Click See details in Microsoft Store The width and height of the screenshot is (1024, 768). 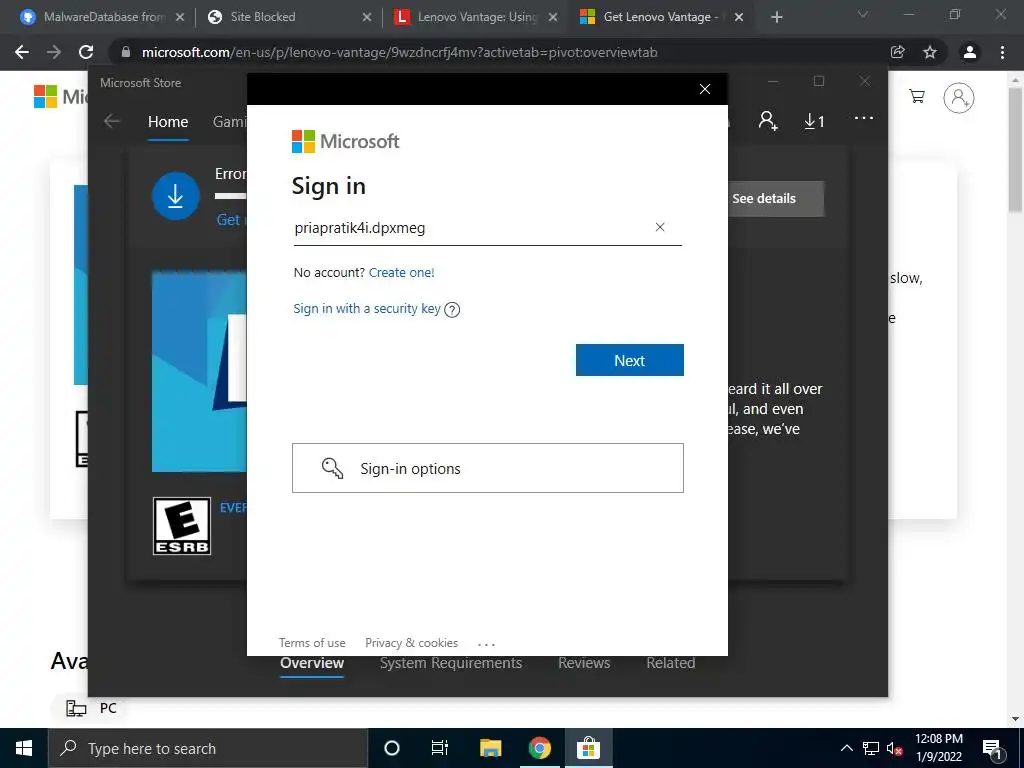[775, 199]
